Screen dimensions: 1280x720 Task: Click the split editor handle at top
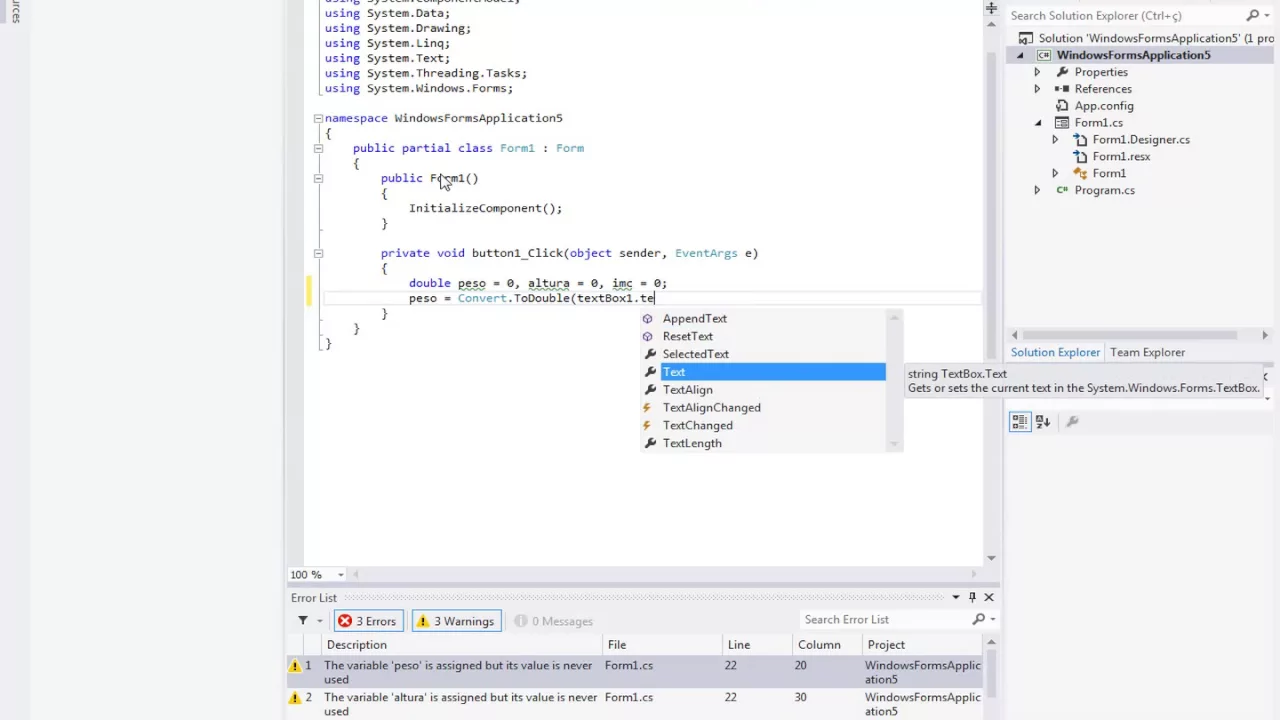(991, 8)
